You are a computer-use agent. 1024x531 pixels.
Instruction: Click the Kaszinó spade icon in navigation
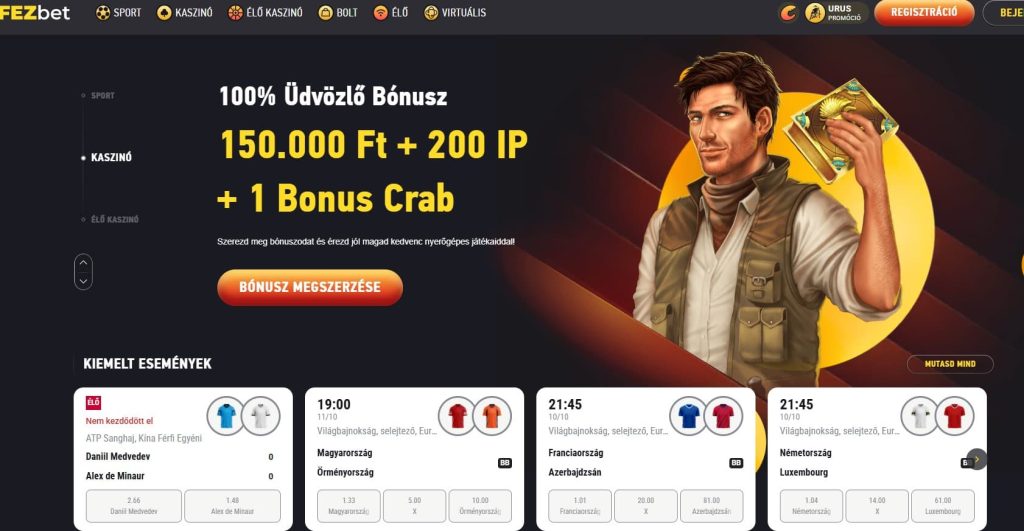tap(164, 12)
